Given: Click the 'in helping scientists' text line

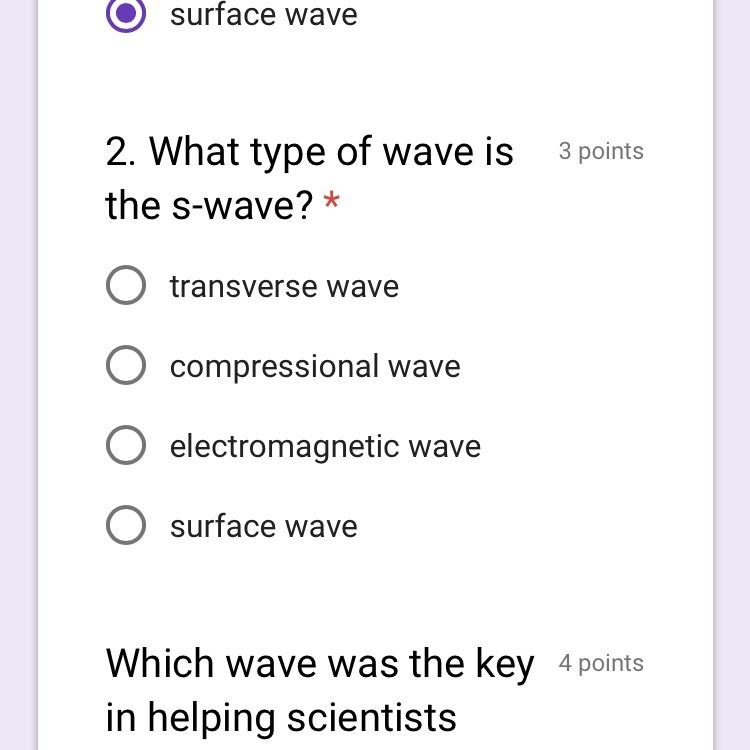Looking at the screenshot, I should point(281,717).
